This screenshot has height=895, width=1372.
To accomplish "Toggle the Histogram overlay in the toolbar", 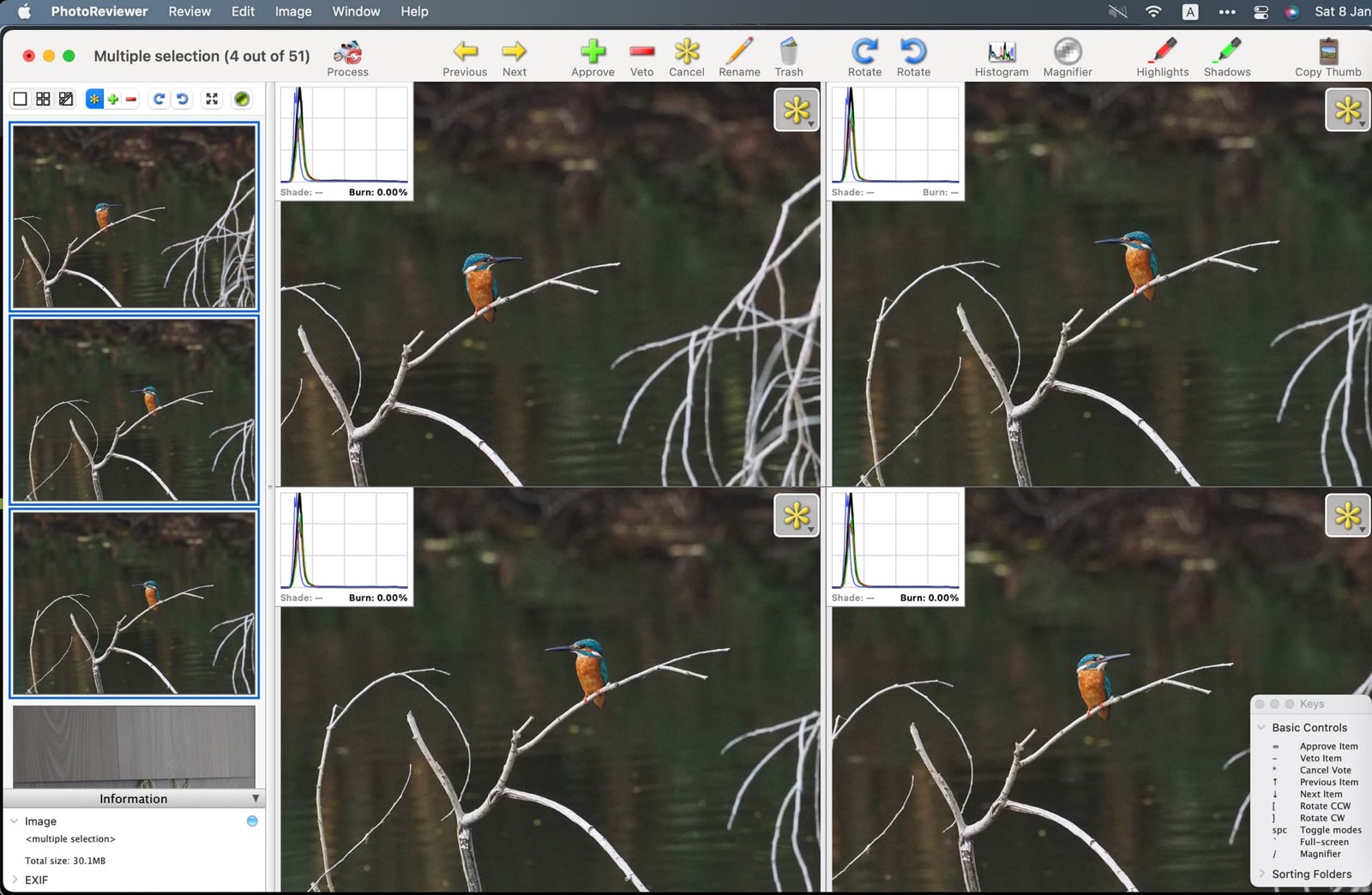I will (x=1001, y=53).
